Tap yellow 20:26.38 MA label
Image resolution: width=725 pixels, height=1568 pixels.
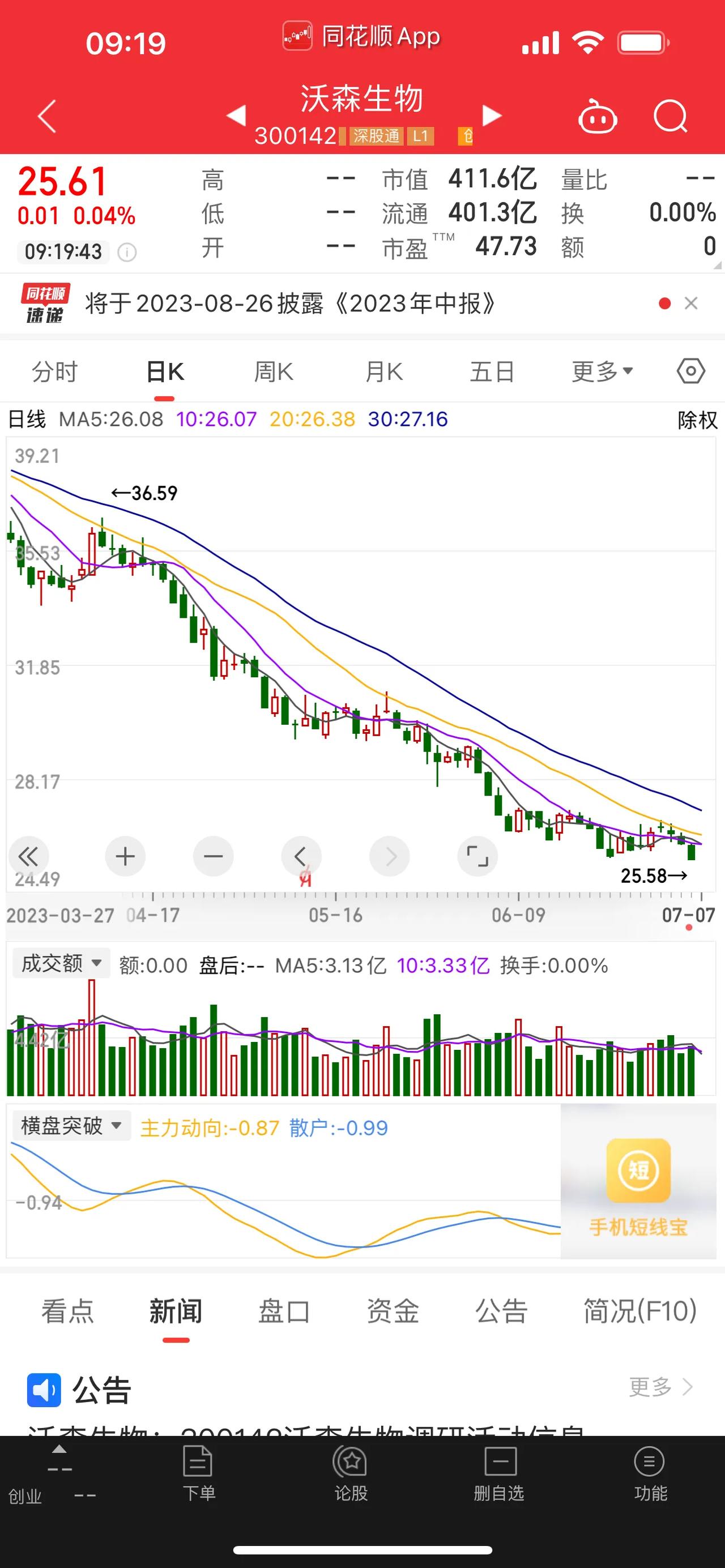point(312,420)
